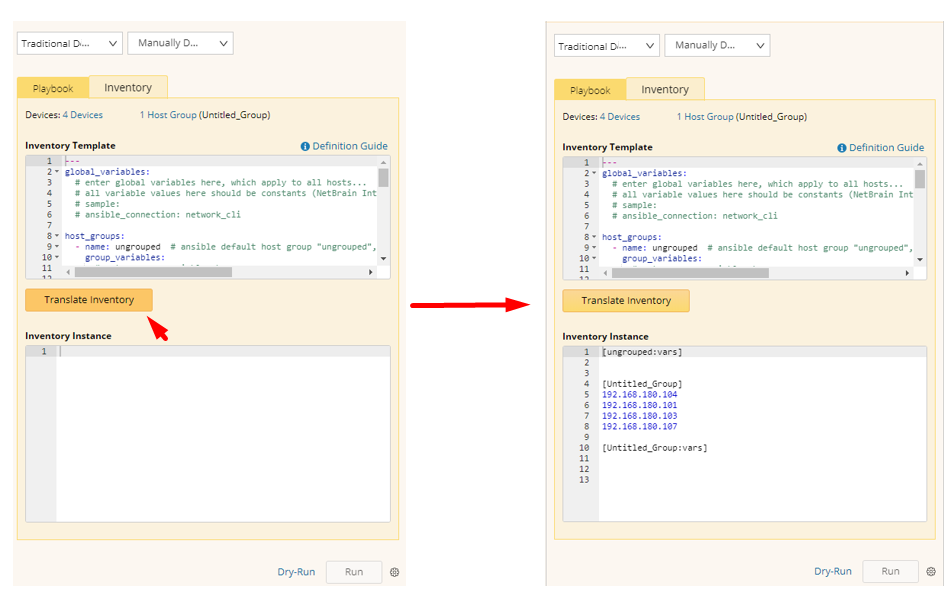Click Translate Inventory button in left panel

coord(89,300)
